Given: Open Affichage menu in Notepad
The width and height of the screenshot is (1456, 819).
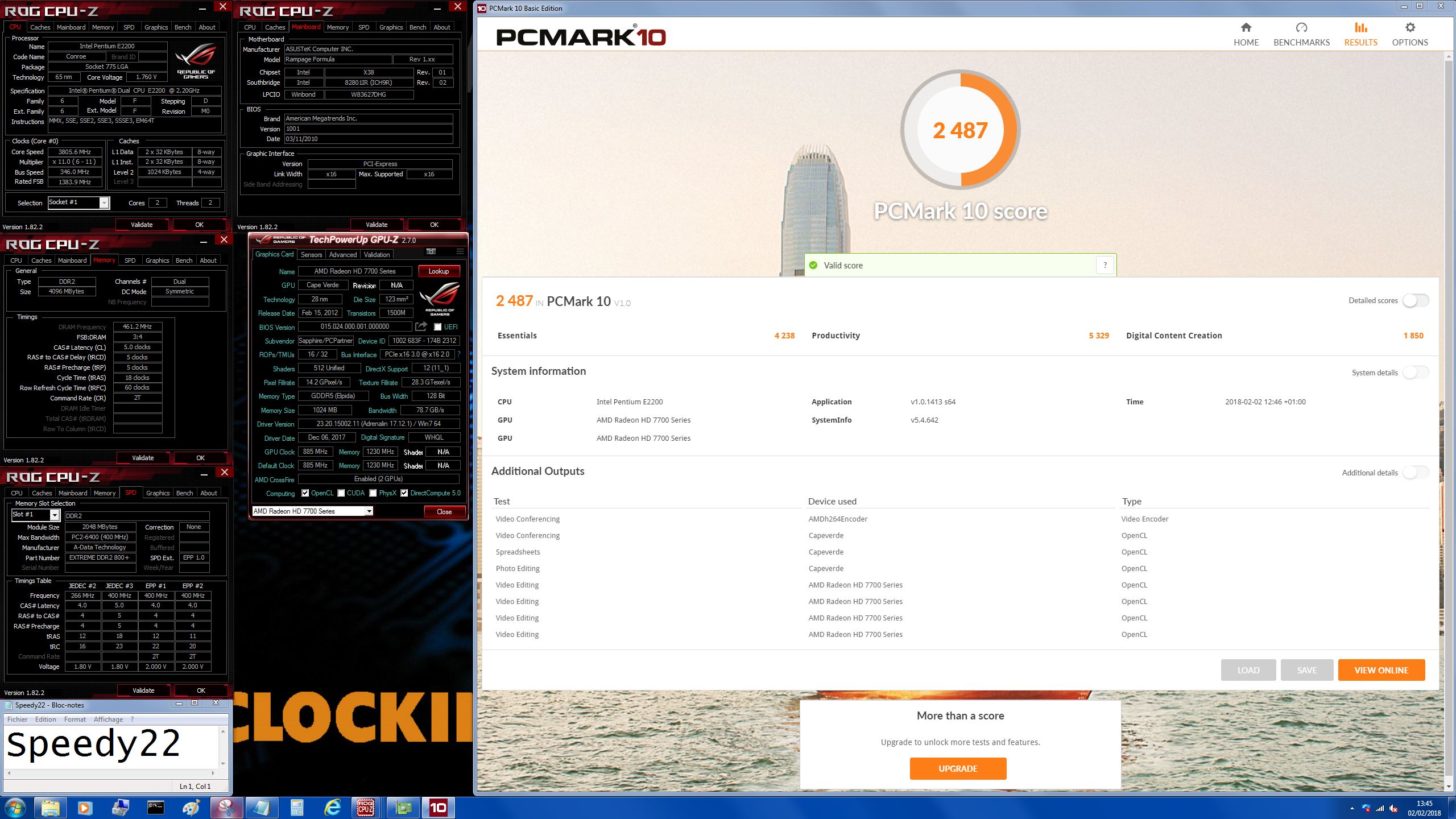Looking at the screenshot, I should point(108,719).
